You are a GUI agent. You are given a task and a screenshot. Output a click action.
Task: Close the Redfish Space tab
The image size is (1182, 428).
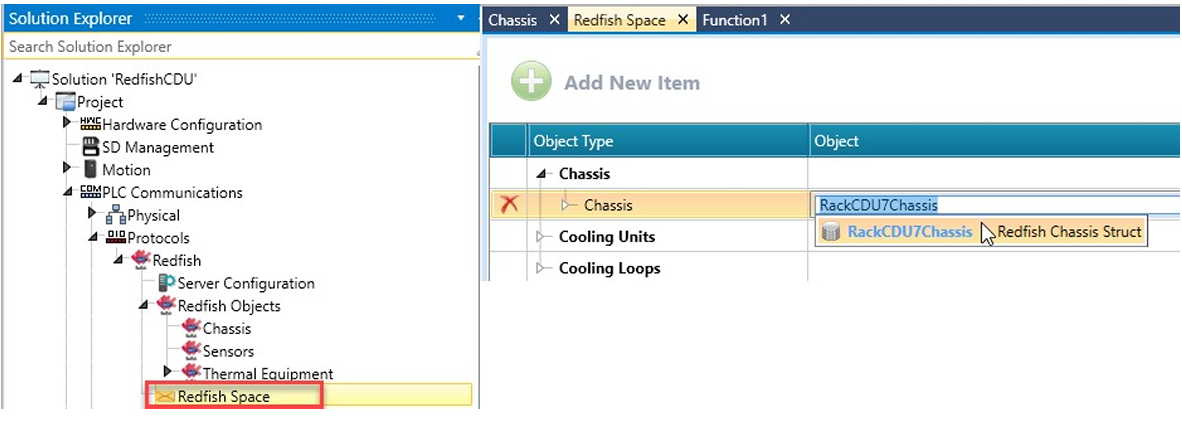[x=682, y=20]
